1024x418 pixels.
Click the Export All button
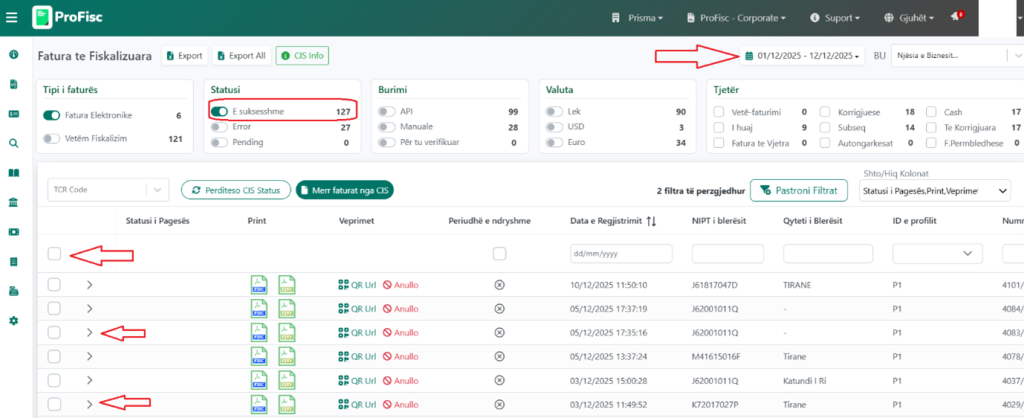pos(242,56)
